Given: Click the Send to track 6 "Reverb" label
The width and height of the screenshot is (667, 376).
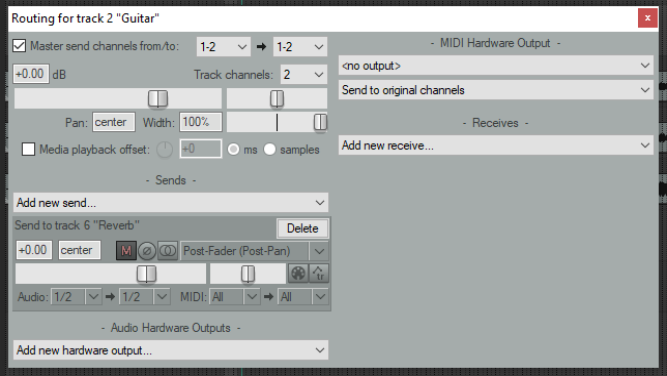Looking at the screenshot, I should coord(77,225).
